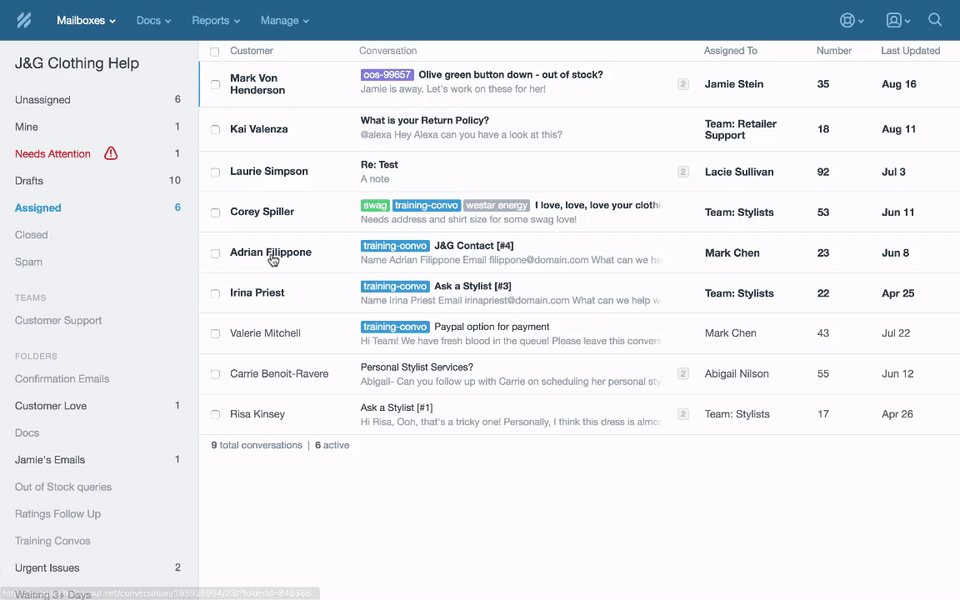
Task: Check the box for Kai Valenza
Action: pyautogui.click(x=215, y=129)
